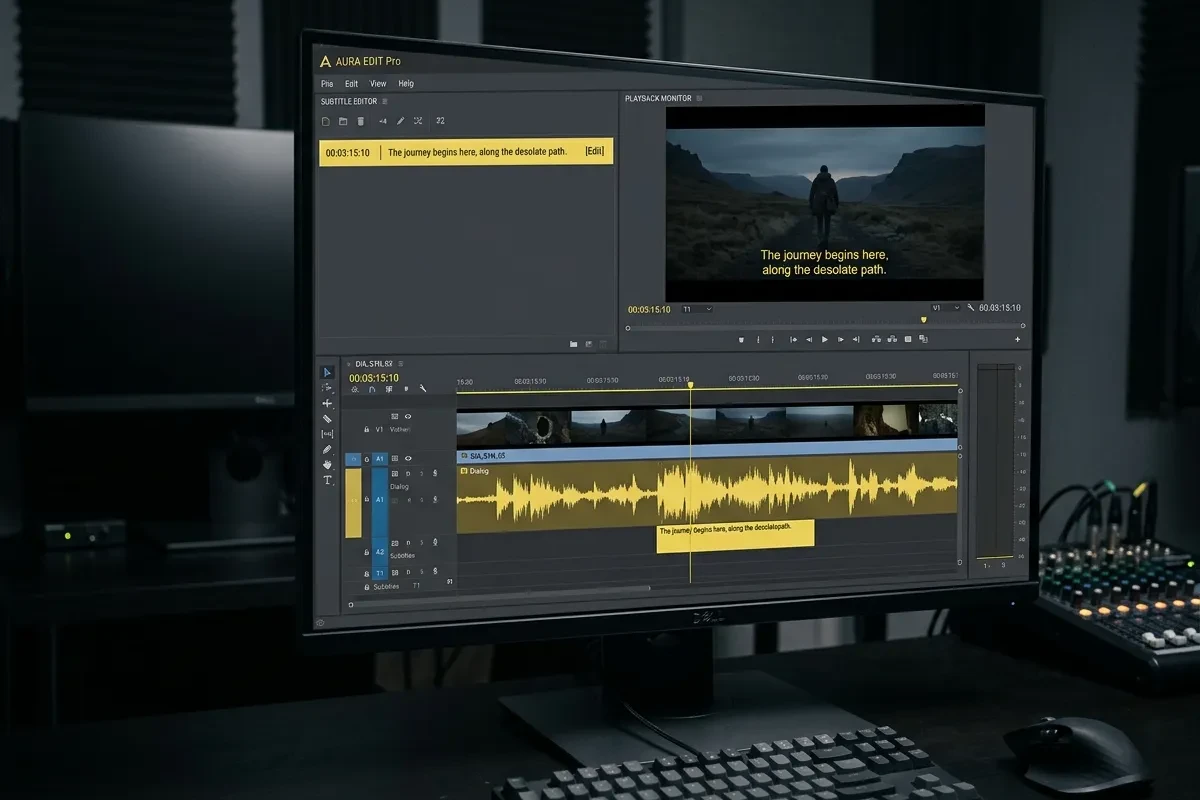1200x800 pixels.
Task: Click the new subtitle file icon
Action: [325, 121]
